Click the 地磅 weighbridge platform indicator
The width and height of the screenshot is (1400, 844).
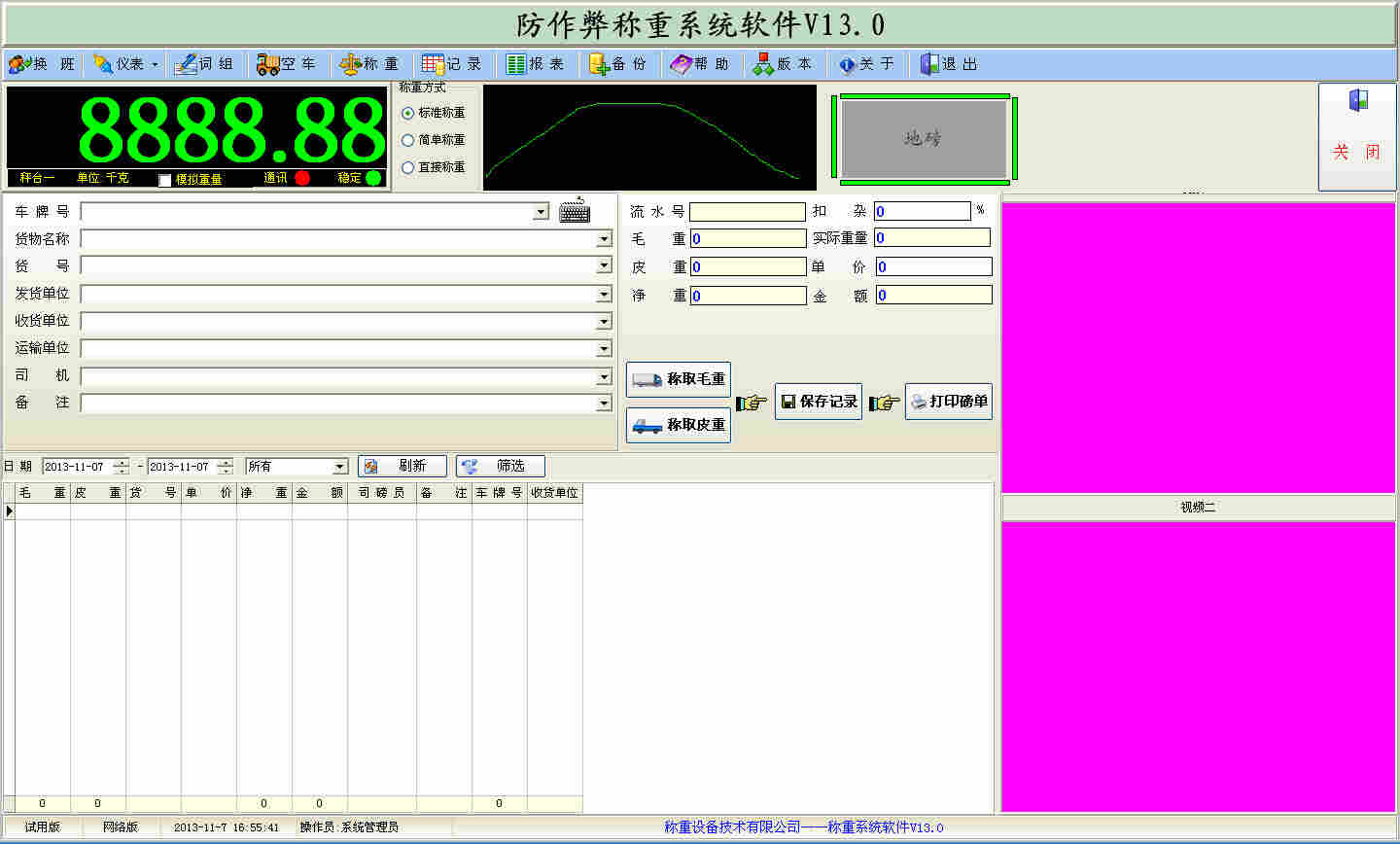(x=924, y=138)
